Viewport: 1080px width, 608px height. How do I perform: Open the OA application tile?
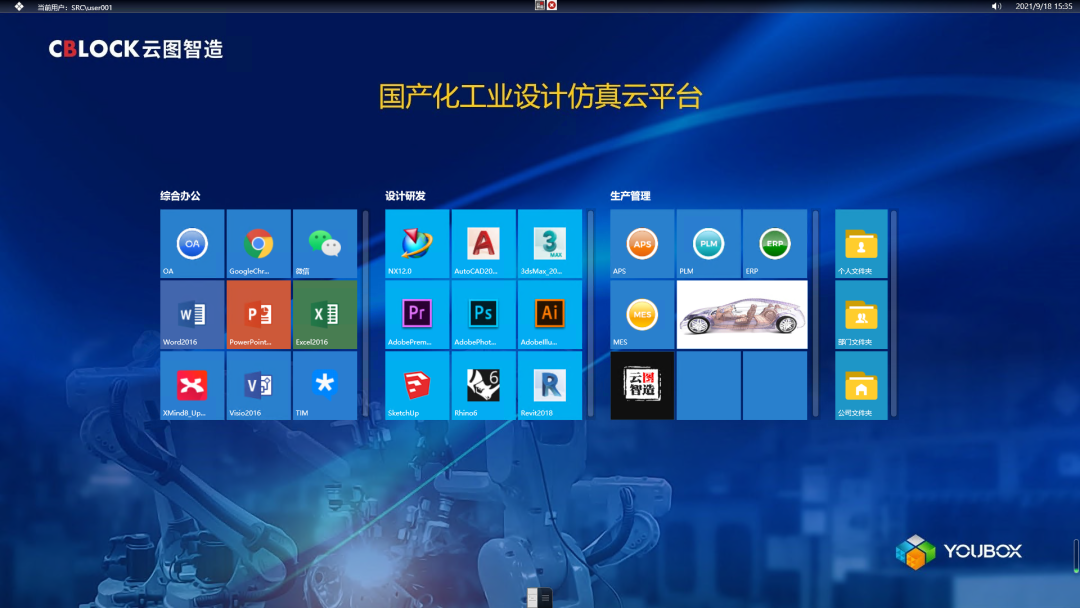[192, 244]
